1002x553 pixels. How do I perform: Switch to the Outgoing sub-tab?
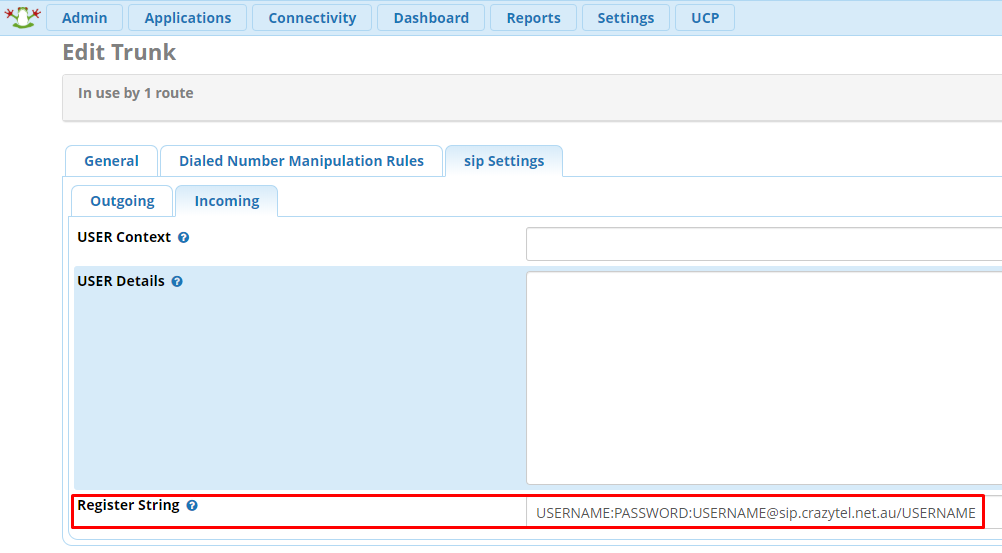point(122,201)
